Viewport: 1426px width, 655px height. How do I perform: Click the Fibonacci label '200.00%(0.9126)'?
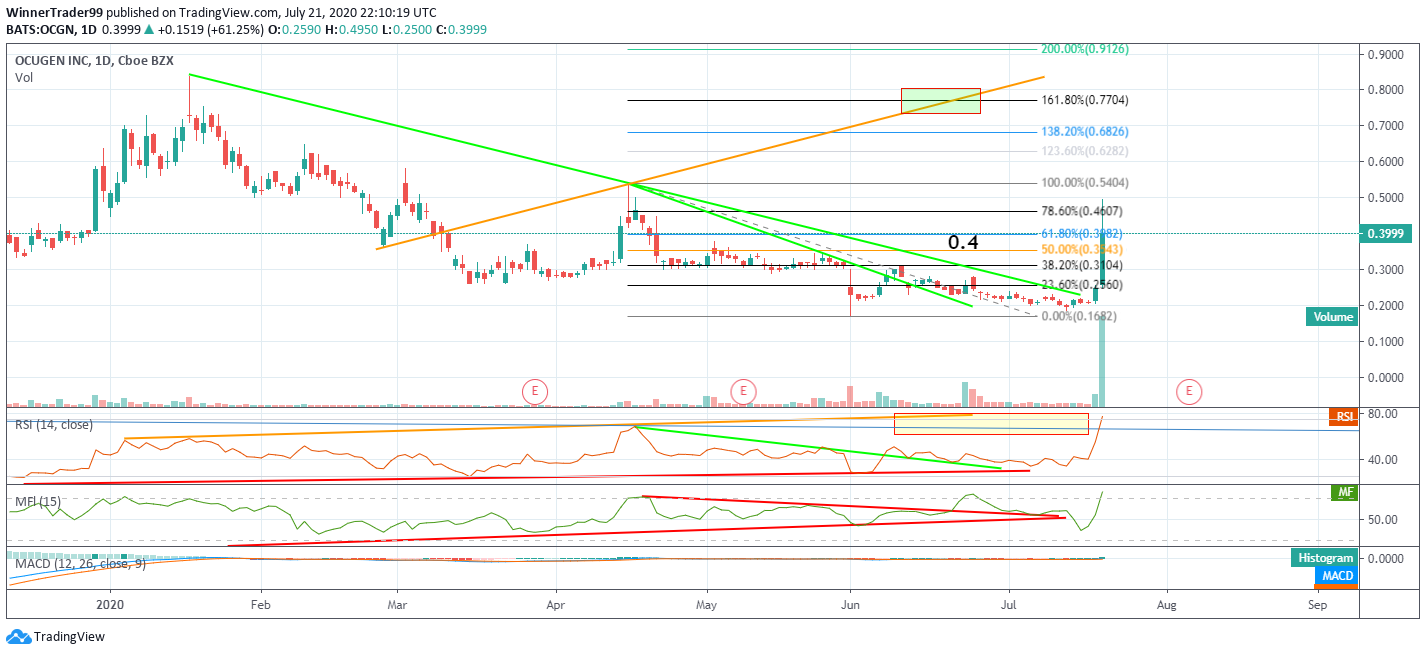click(1085, 48)
